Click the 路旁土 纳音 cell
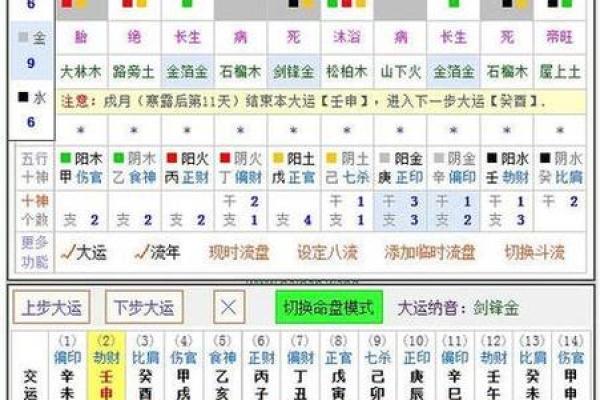This screenshot has height=400, width=600. point(134,72)
